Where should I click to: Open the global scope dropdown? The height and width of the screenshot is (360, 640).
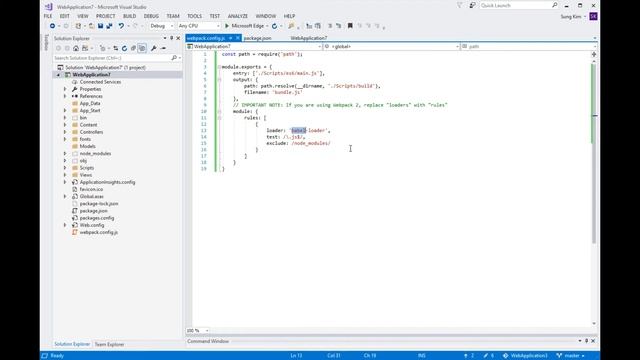coord(391,47)
